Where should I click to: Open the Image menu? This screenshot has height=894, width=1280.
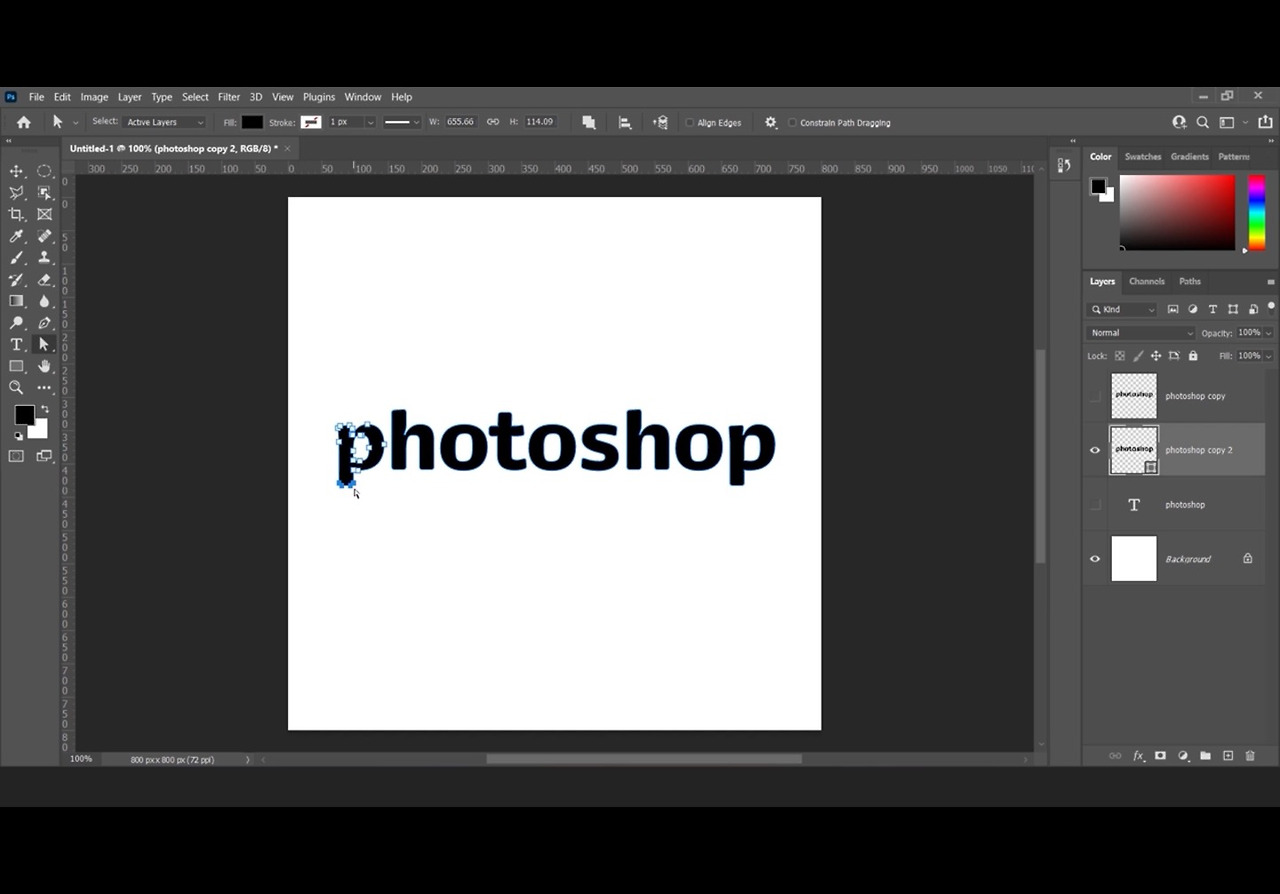[94, 97]
